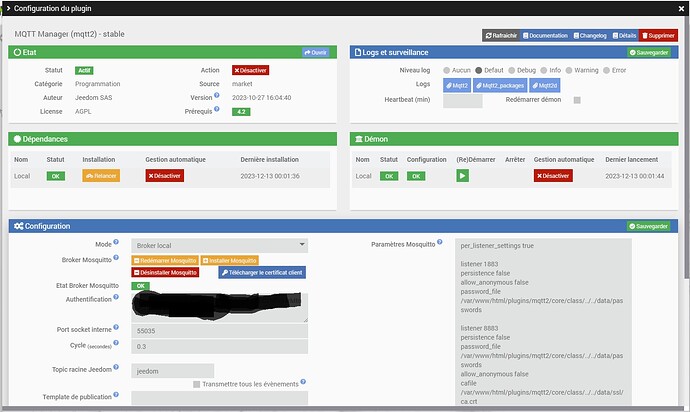Click the help icon beside Paramètres Mosquitto
This screenshot has width=690, height=412.
tap(440, 242)
